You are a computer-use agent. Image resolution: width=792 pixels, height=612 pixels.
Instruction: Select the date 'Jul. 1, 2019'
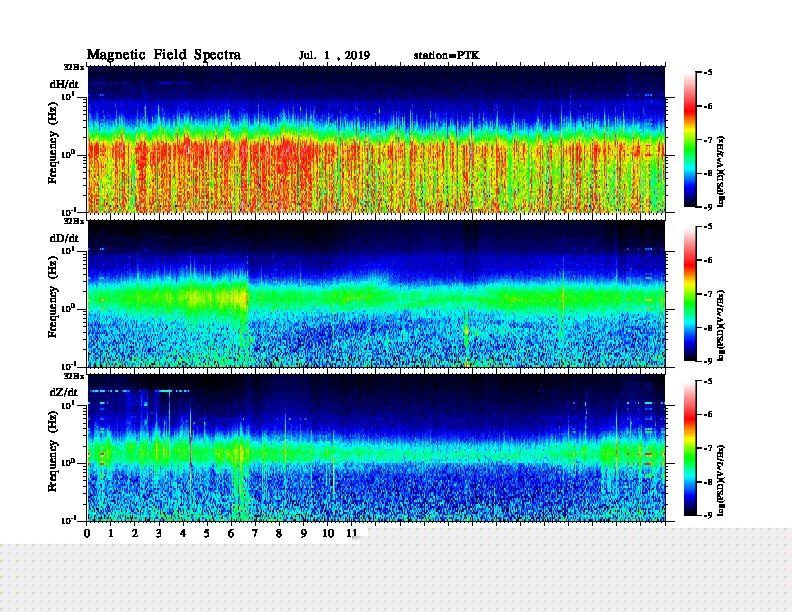pyautogui.click(x=334, y=56)
